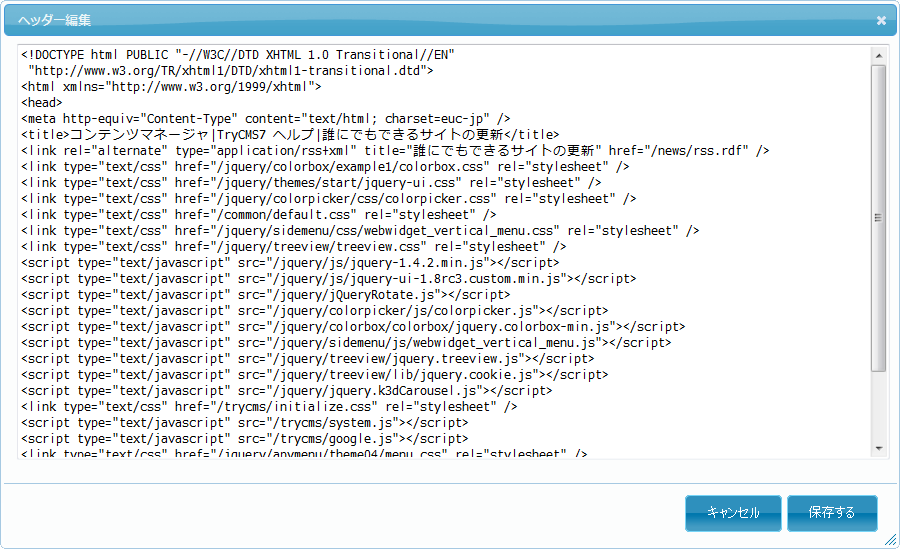900x549 pixels.
Task: Close the ヘッダー編集 dialog with the X icon
Action: click(x=881, y=20)
